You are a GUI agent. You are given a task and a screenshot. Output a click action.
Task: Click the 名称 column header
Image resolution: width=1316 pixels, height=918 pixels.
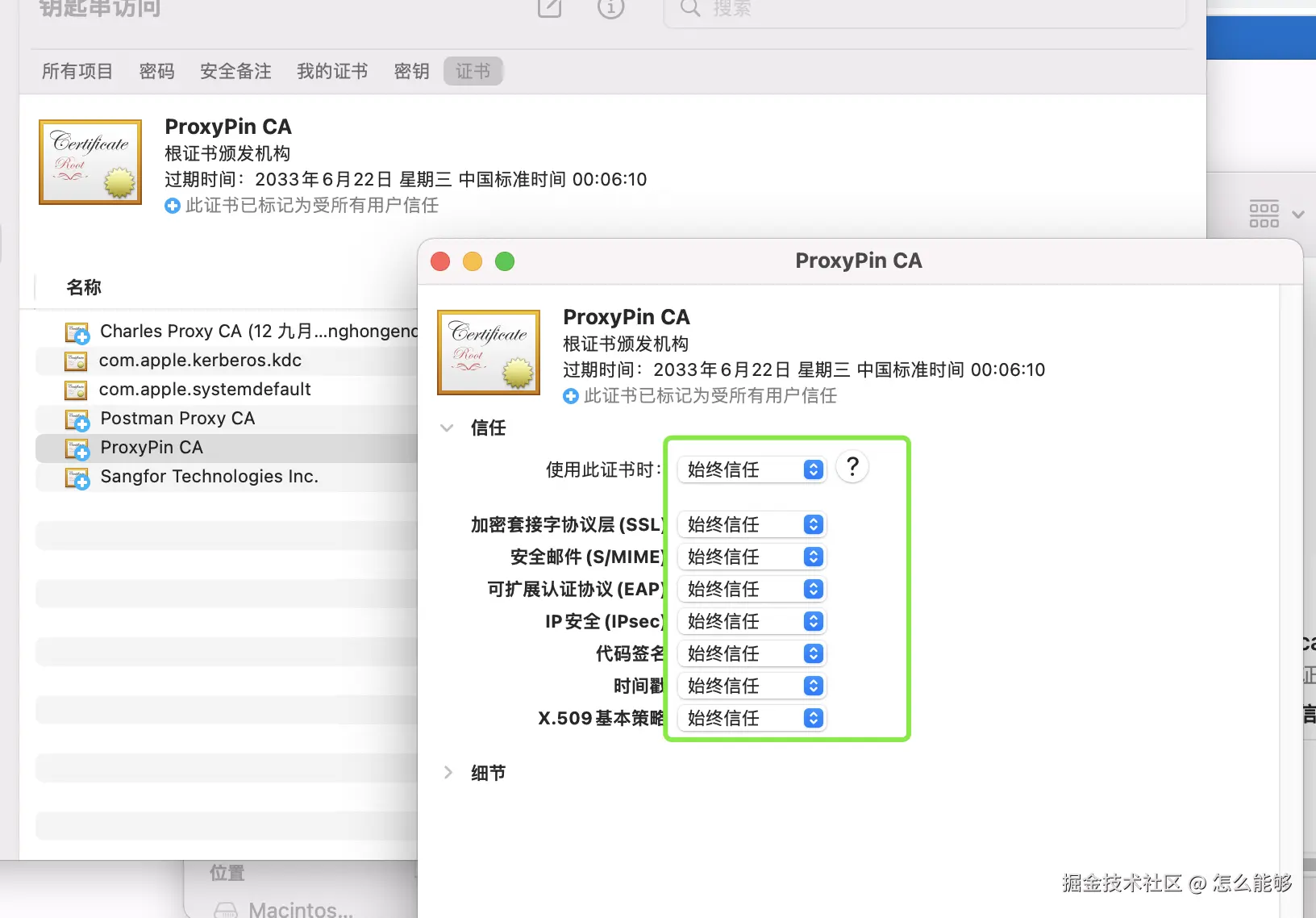(x=84, y=287)
